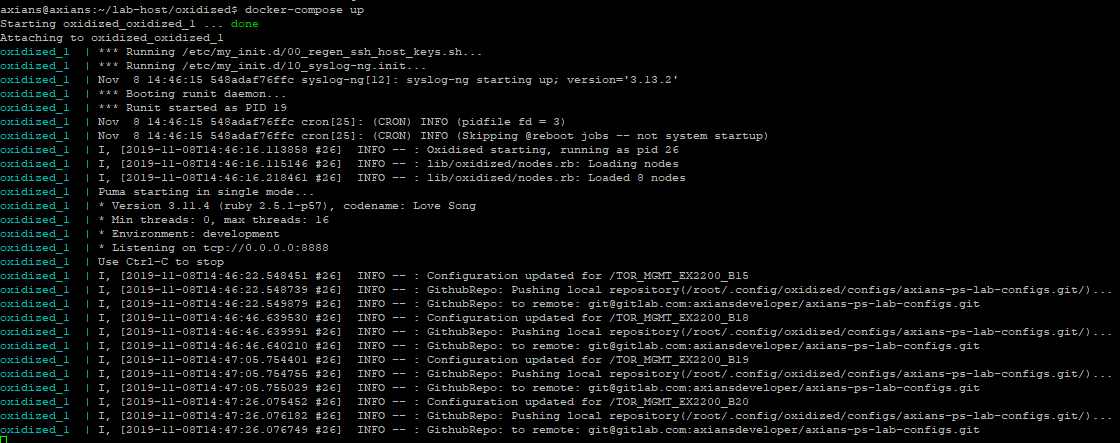
Task: Click the docker-compose up command text
Action: point(308,10)
